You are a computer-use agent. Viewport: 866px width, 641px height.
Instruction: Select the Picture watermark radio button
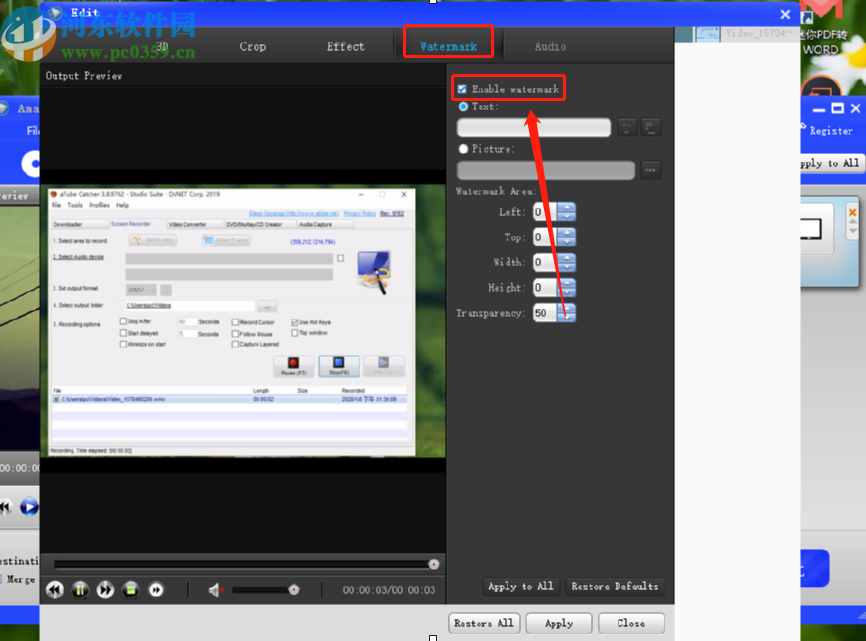[463, 149]
